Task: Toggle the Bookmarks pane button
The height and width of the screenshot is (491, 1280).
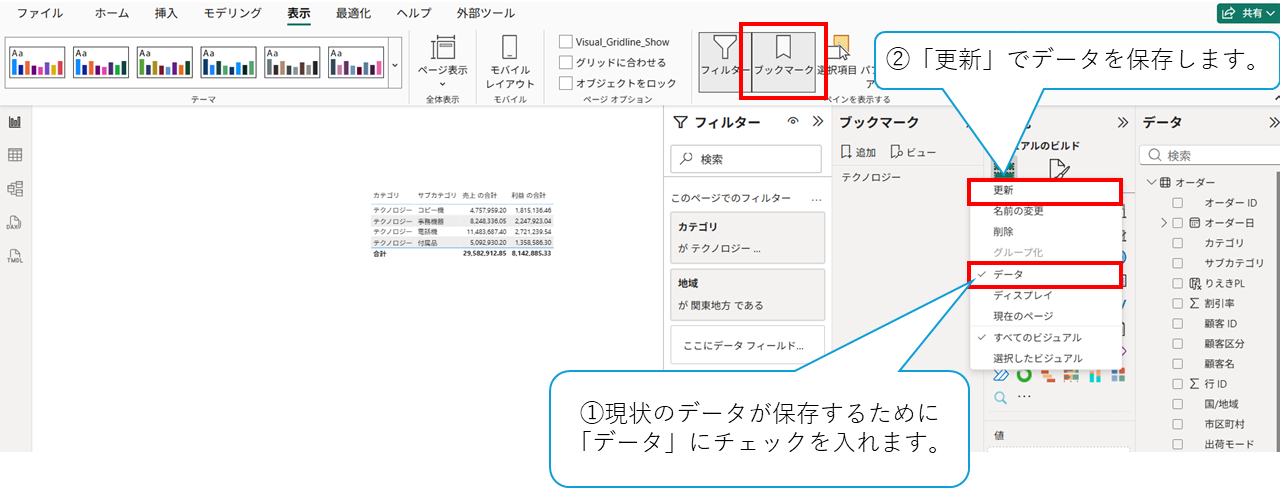Action: pos(784,58)
